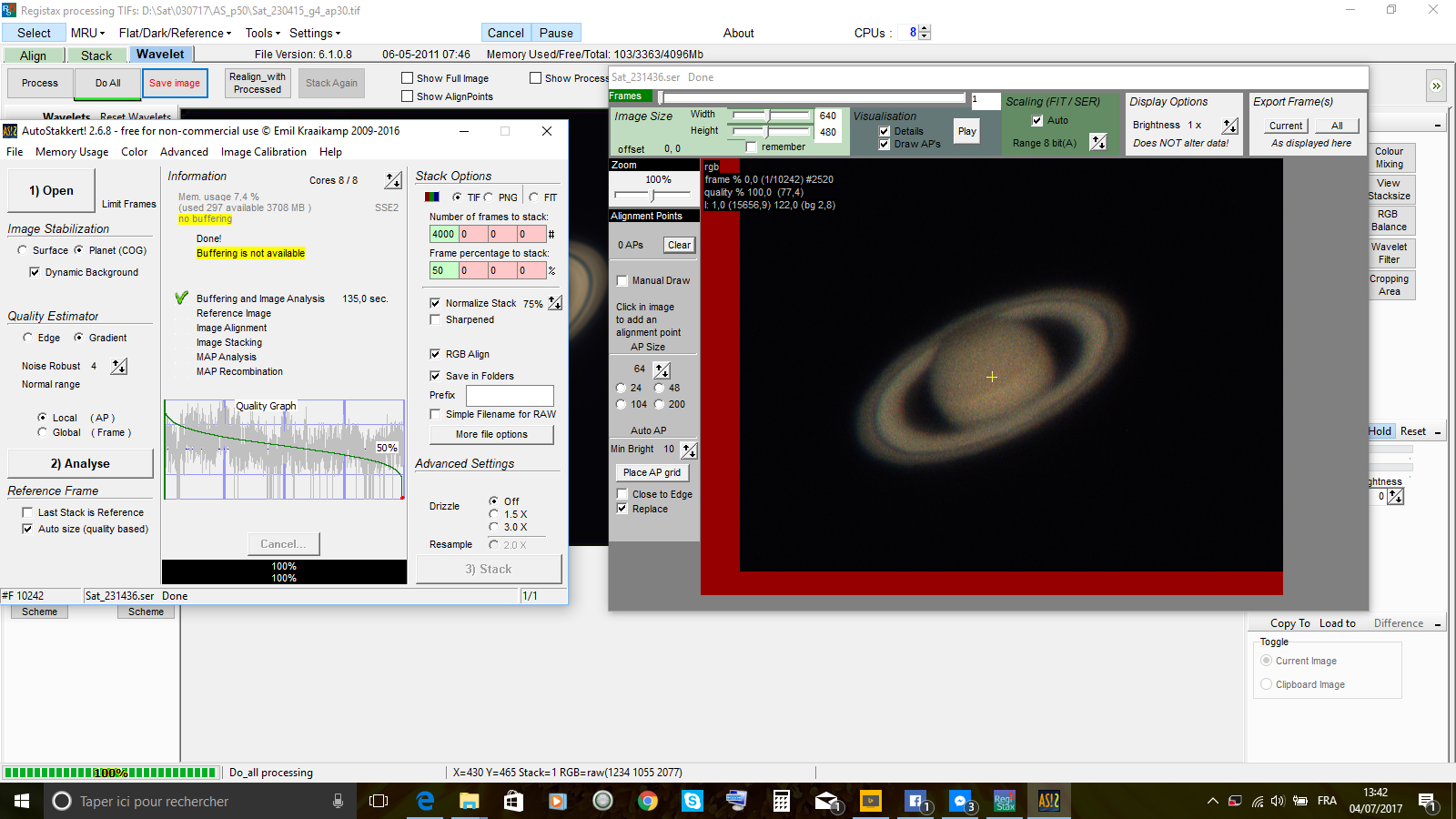1456x819 pixels.
Task: Open the MRU dropdown menu
Action: (x=87, y=33)
